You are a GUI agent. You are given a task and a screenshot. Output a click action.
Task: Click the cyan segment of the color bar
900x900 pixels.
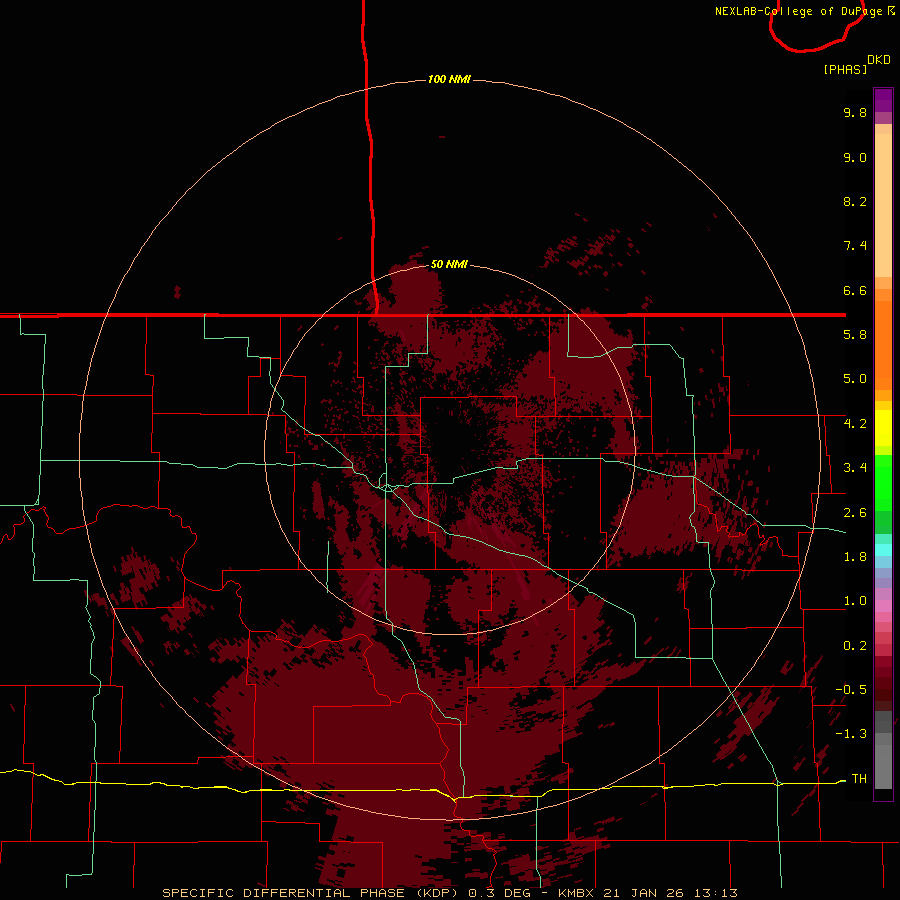(883, 550)
